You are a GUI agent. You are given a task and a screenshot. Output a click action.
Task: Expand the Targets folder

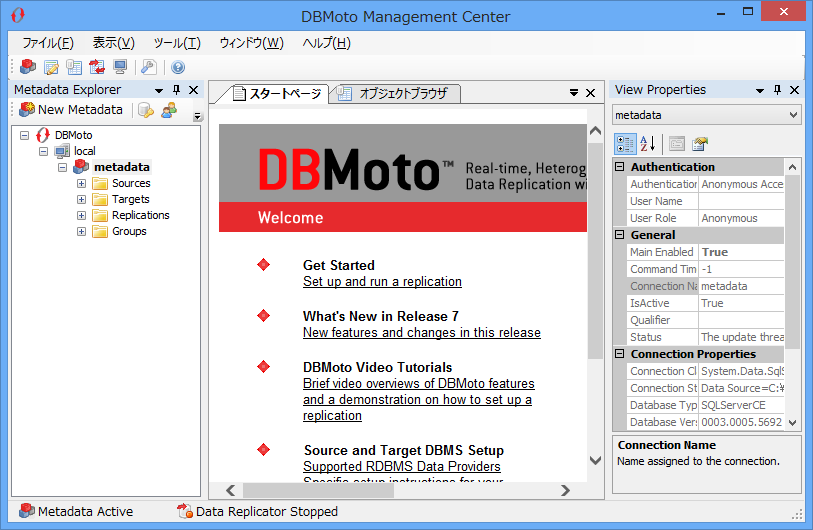point(81,199)
